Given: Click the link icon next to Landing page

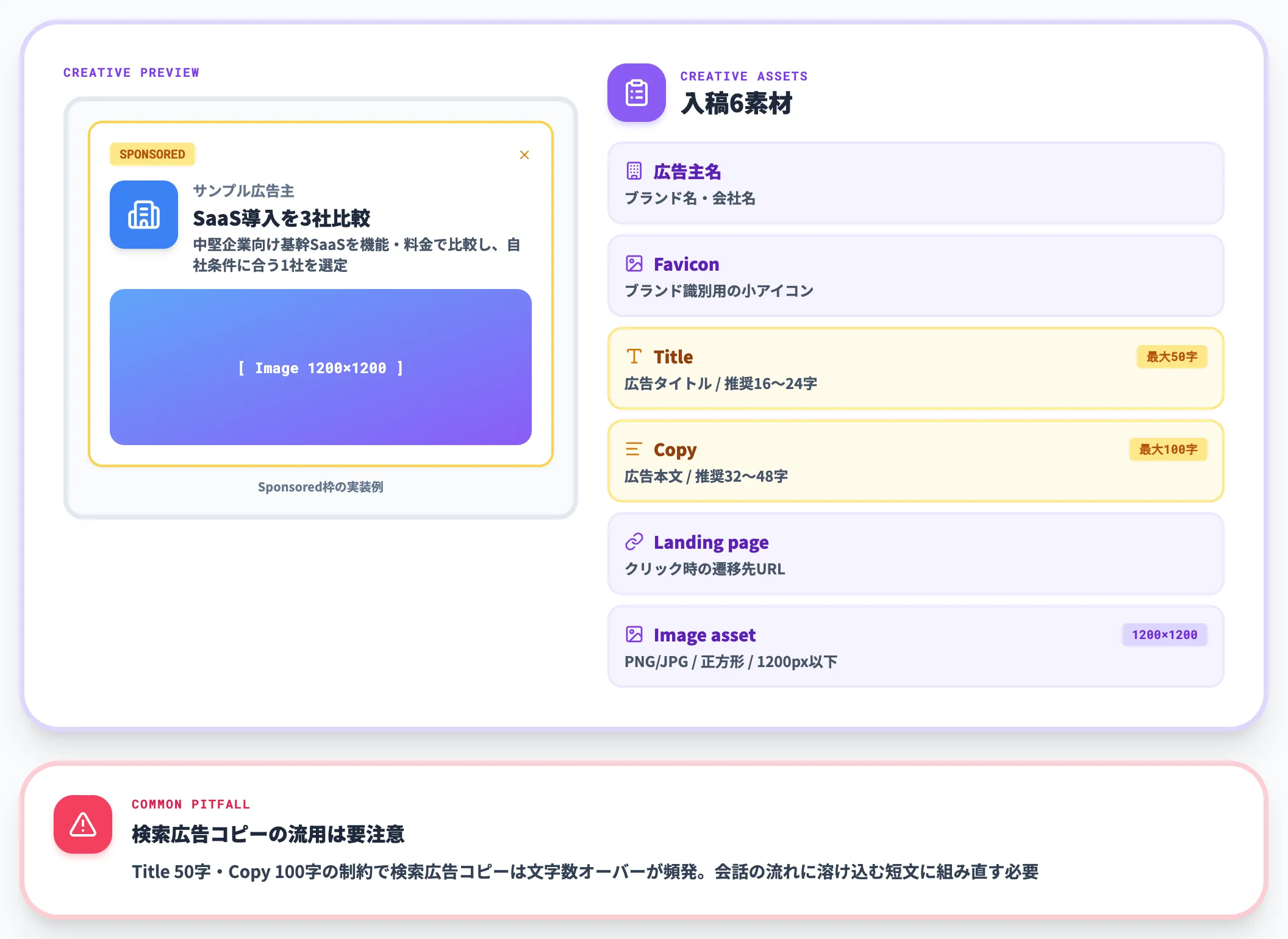Looking at the screenshot, I should click(x=634, y=541).
